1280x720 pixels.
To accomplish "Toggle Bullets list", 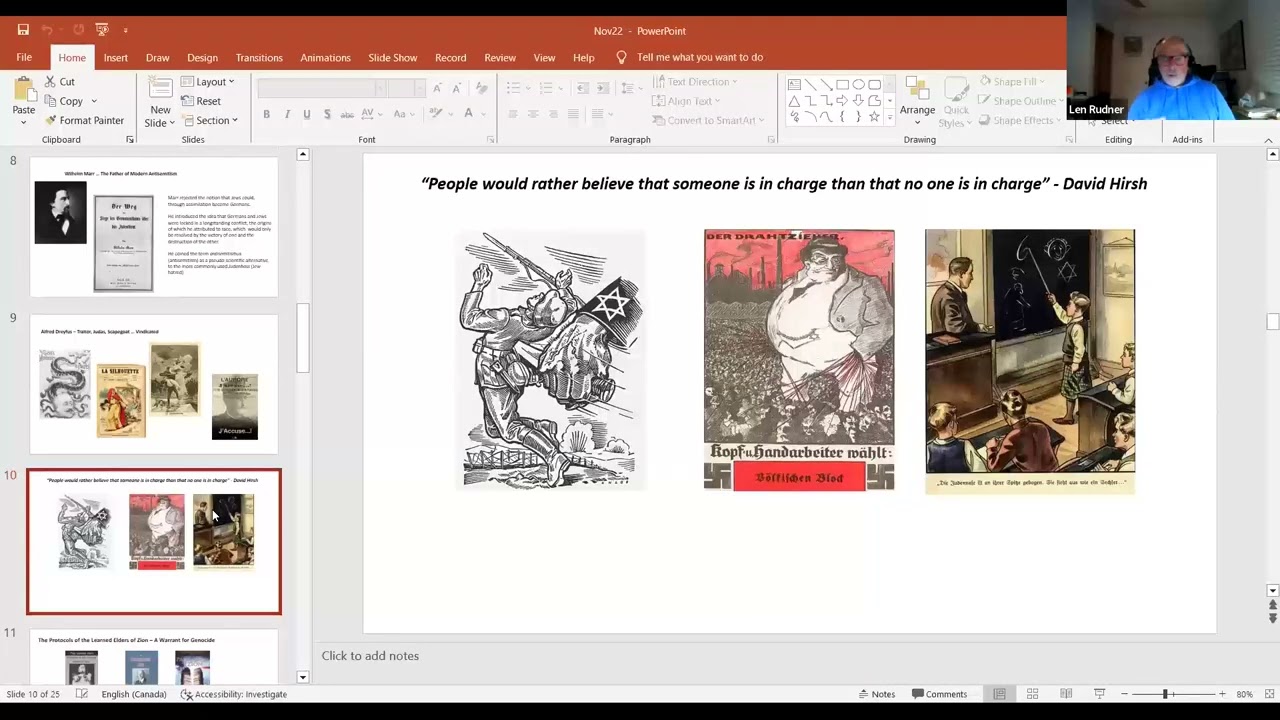I will click(513, 89).
